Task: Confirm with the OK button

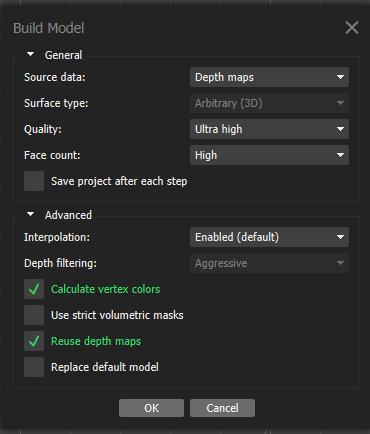Action: point(151,408)
